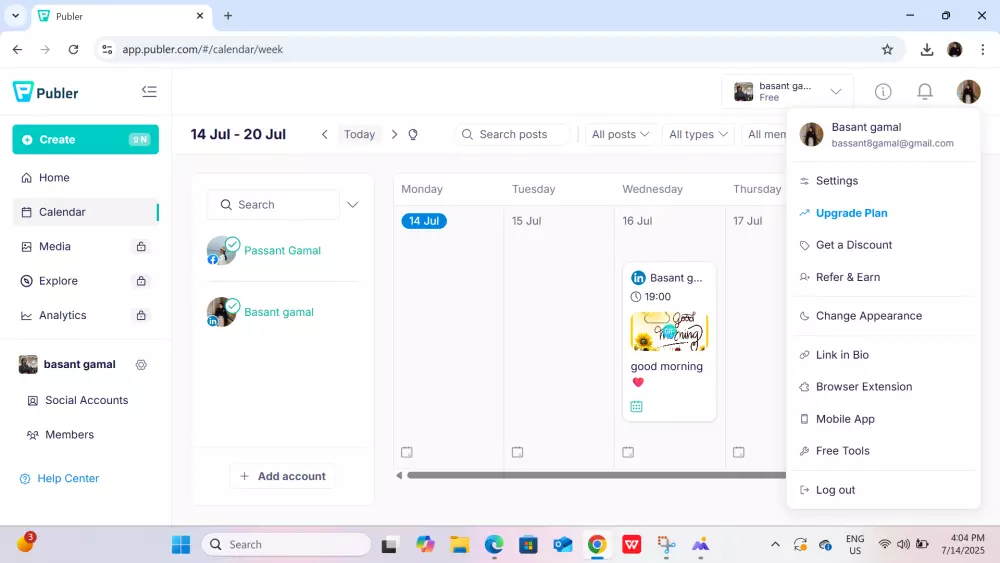Open Microsoft Edge from the taskbar
The image size is (1000, 563).
(x=494, y=545)
